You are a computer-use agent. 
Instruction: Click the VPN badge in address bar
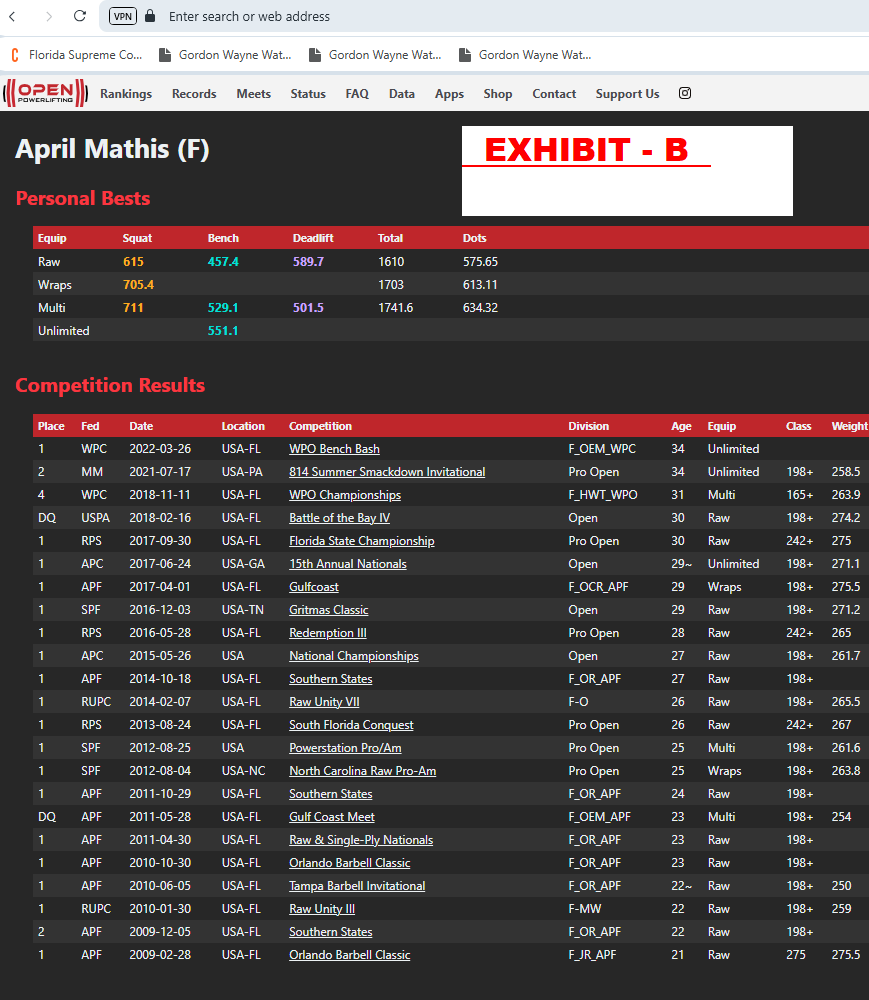[x=123, y=16]
